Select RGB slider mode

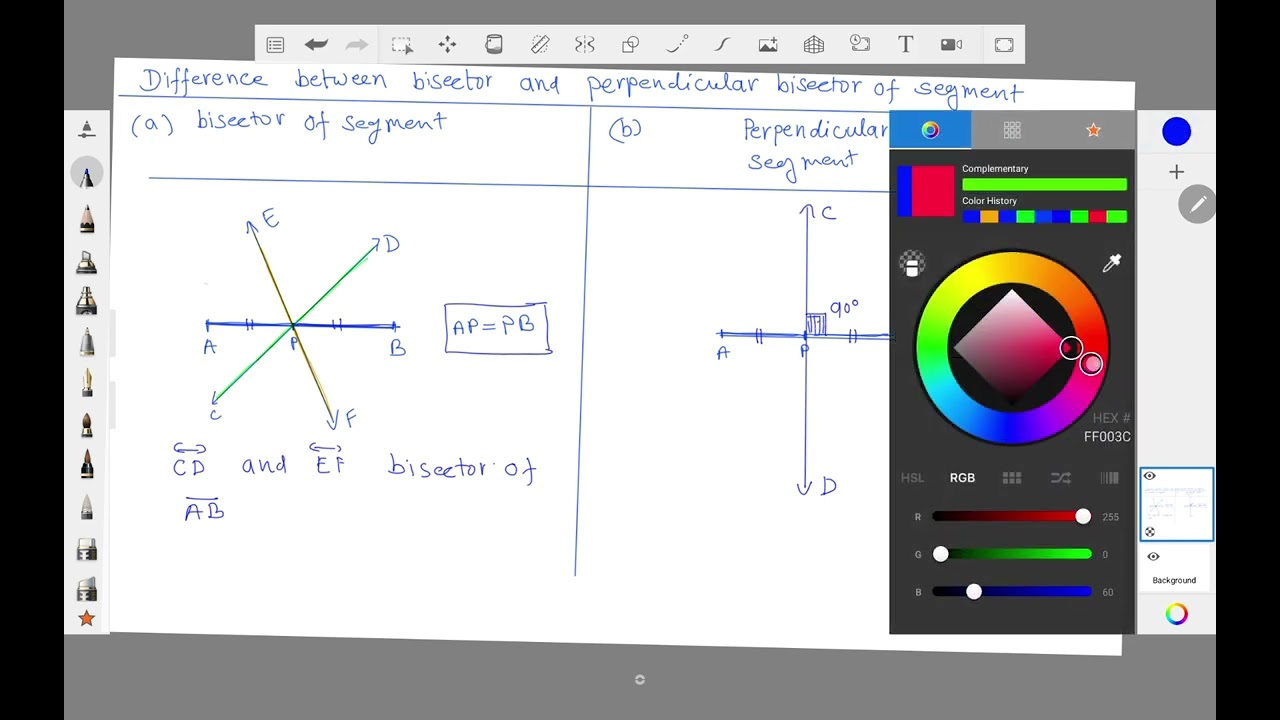tap(962, 478)
